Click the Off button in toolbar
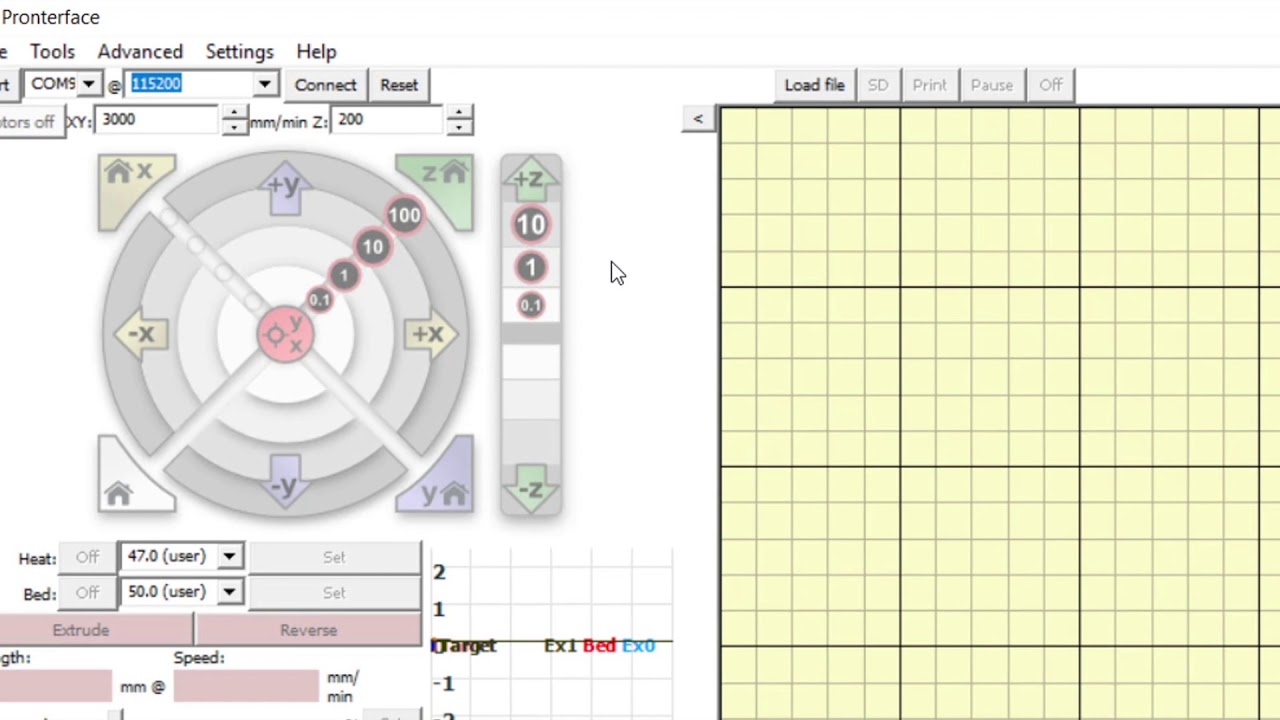Viewport: 1280px width, 720px height. click(1051, 85)
